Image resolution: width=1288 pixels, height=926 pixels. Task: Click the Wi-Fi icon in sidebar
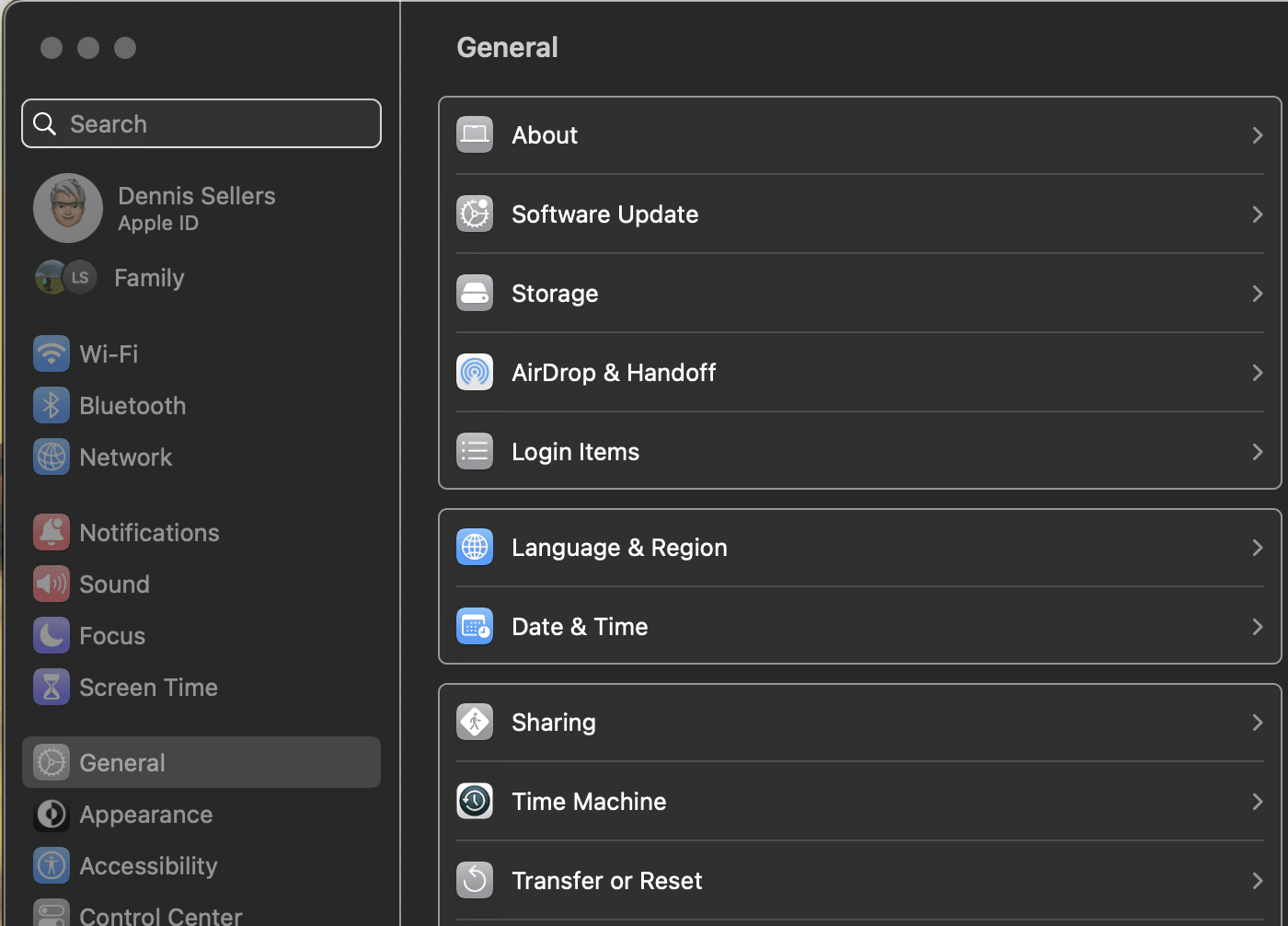pyautogui.click(x=52, y=354)
